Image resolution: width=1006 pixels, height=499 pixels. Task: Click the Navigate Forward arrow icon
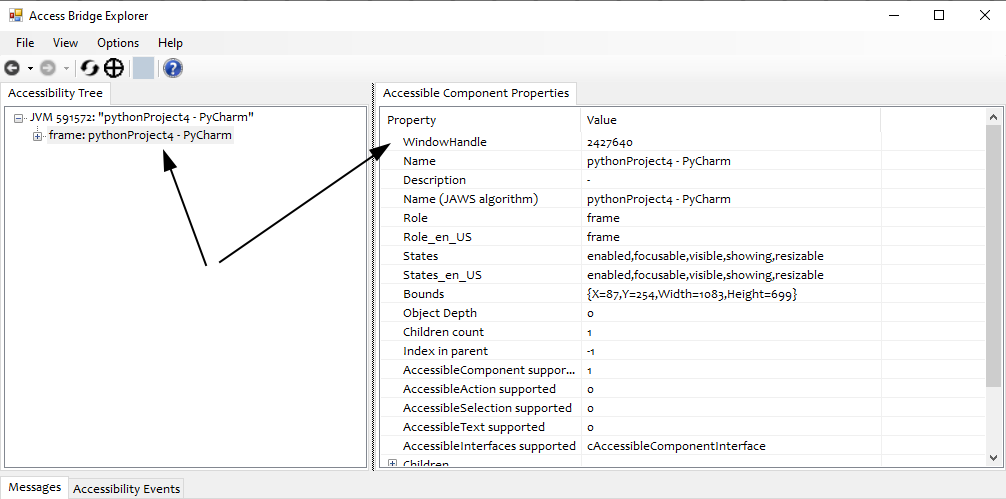[48, 68]
